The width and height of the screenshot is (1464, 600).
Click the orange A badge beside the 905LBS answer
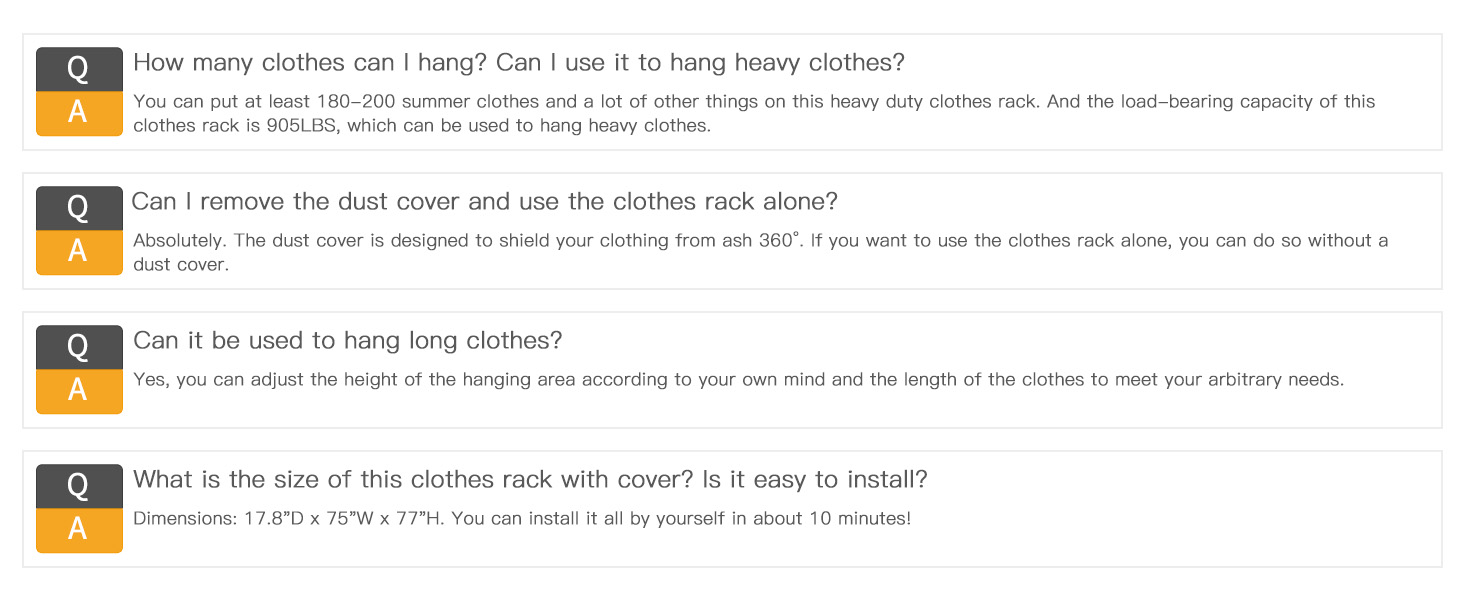click(x=79, y=113)
